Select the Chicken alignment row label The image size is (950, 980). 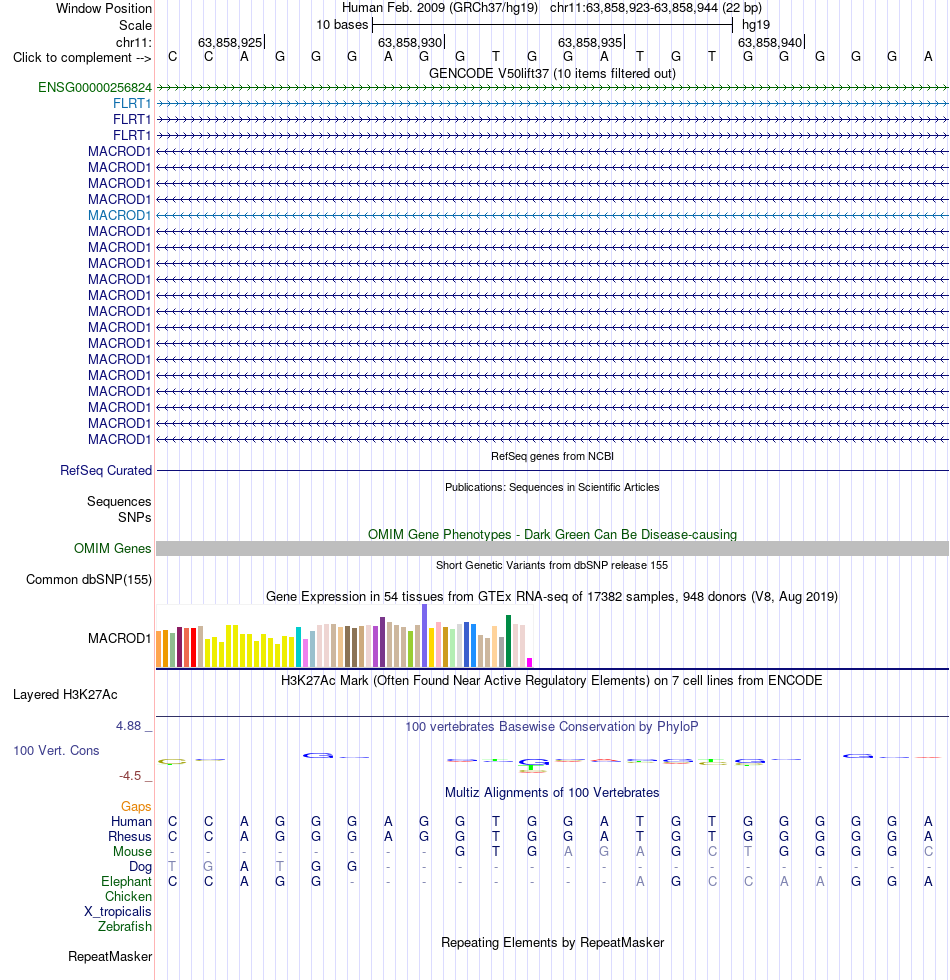pyautogui.click(x=129, y=896)
